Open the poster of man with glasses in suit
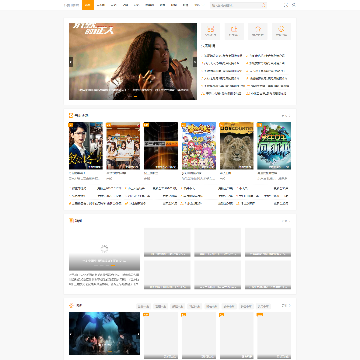360x360 pixels. coord(86,146)
